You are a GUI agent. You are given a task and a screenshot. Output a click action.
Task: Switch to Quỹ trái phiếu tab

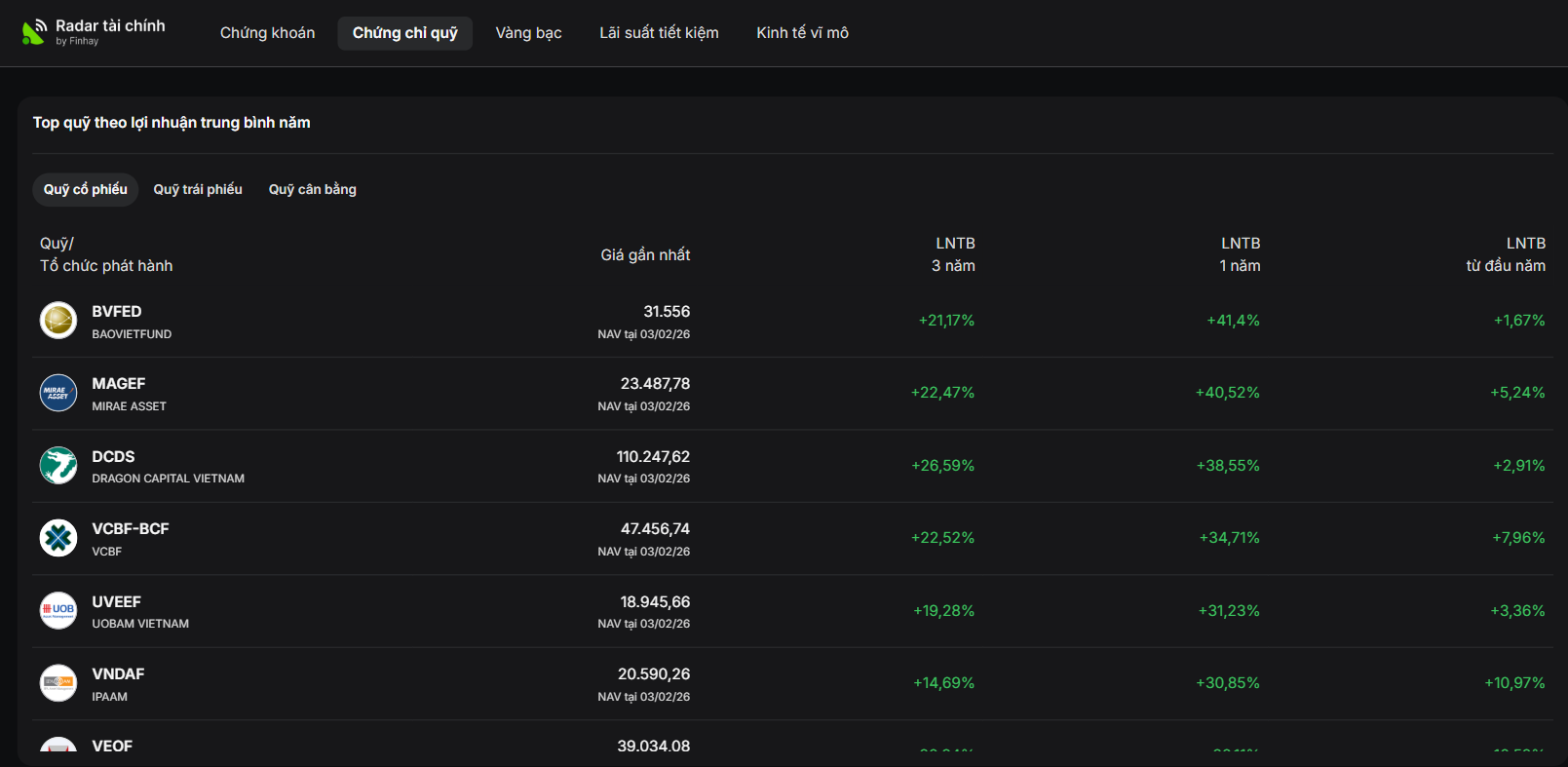point(198,189)
